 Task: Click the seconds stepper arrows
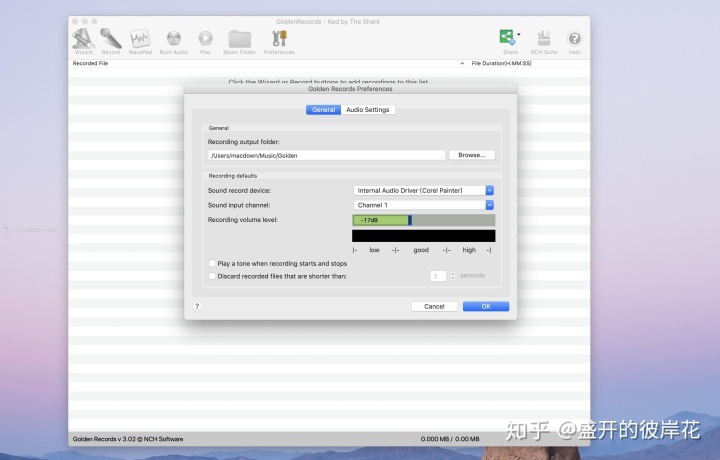tap(452, 276)
